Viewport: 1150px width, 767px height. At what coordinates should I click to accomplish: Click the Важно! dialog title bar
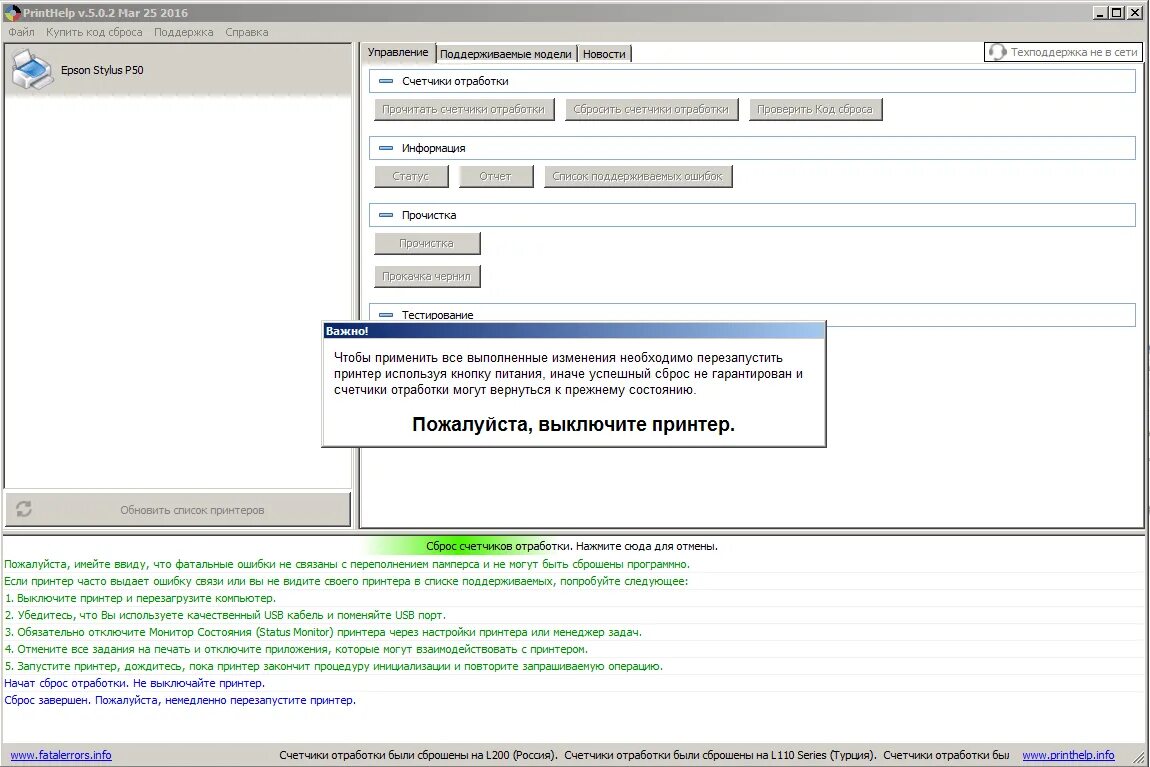(574, 331)
